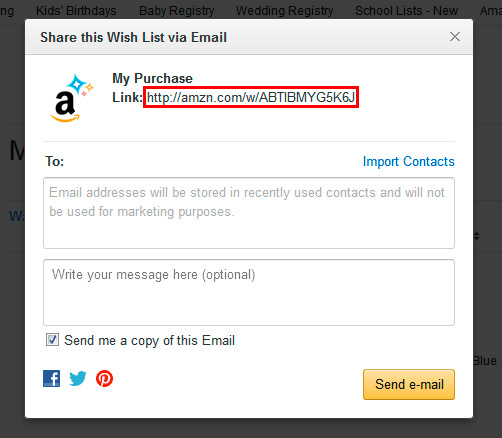Open the Kids' Birthdays tab

[x=76, y=11]
